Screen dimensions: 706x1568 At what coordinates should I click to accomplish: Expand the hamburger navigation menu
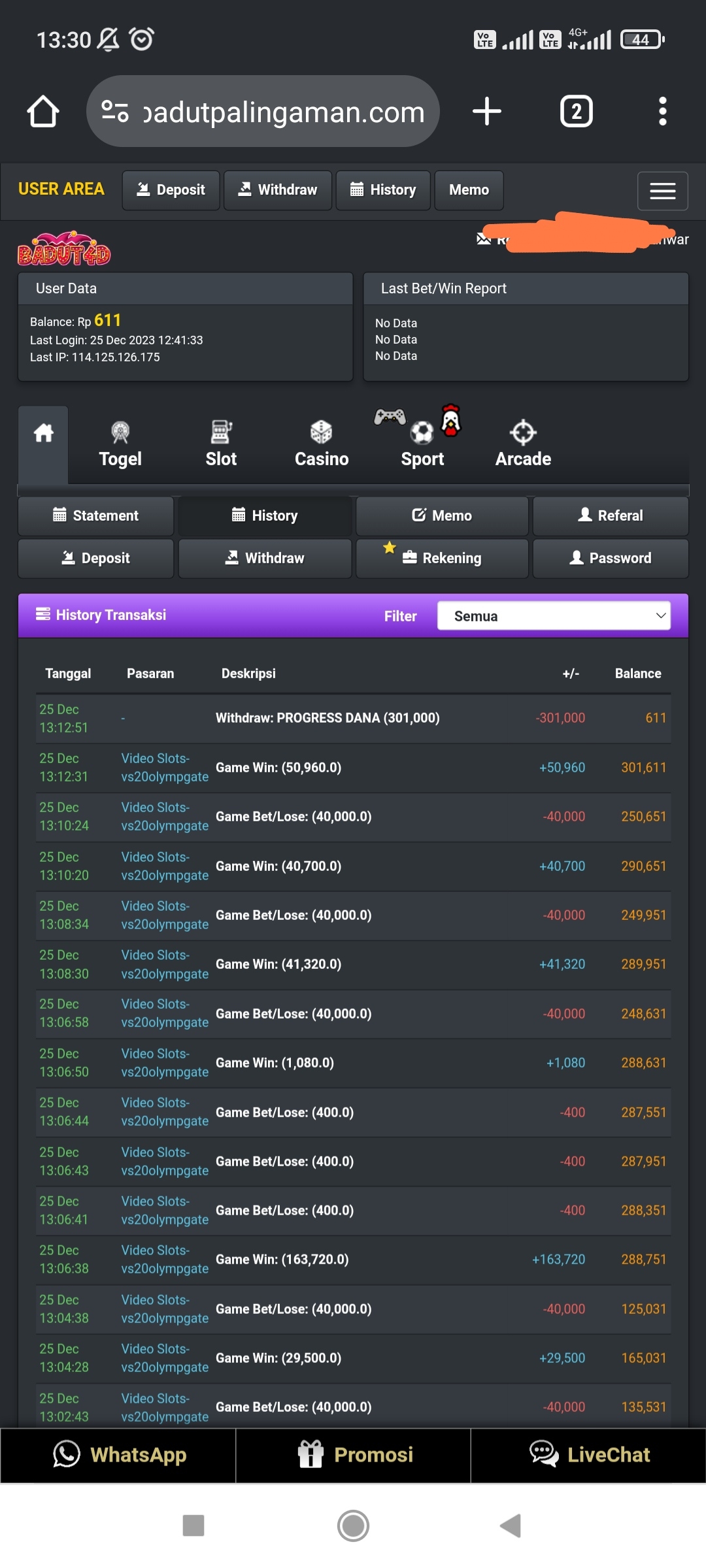662,191
